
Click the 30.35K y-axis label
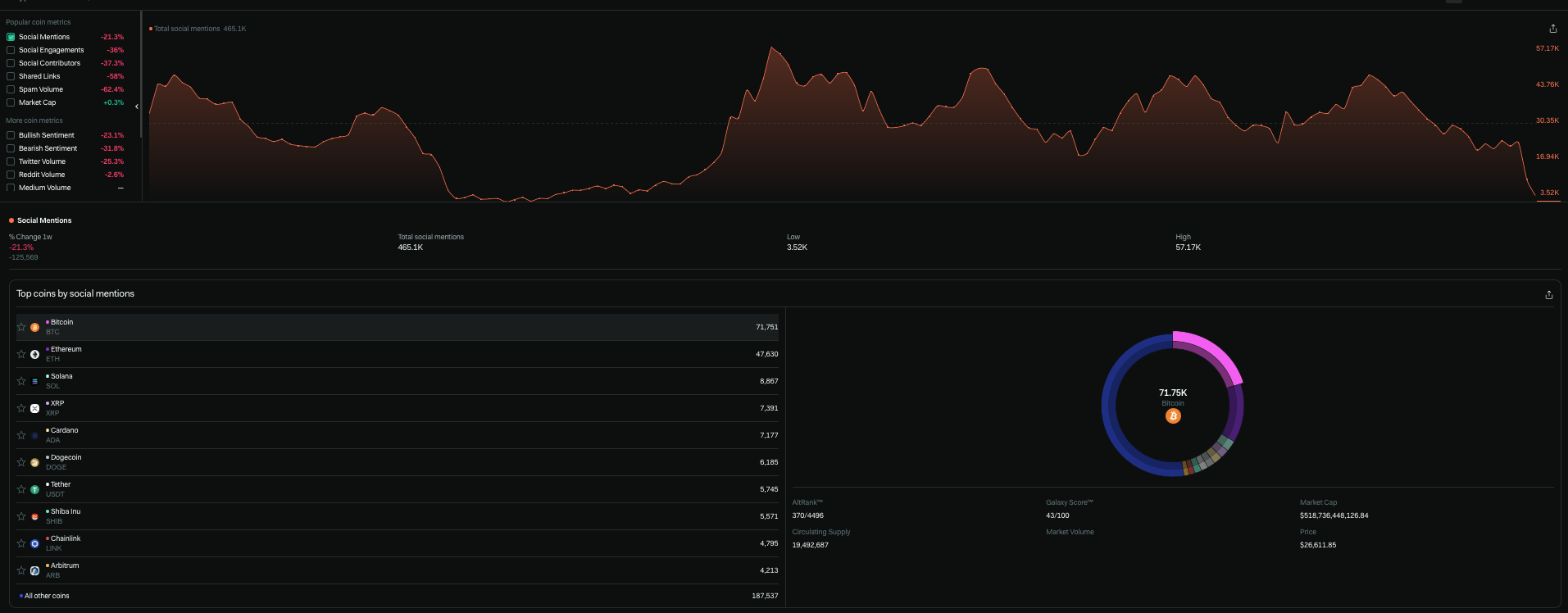pos(1548,120)
